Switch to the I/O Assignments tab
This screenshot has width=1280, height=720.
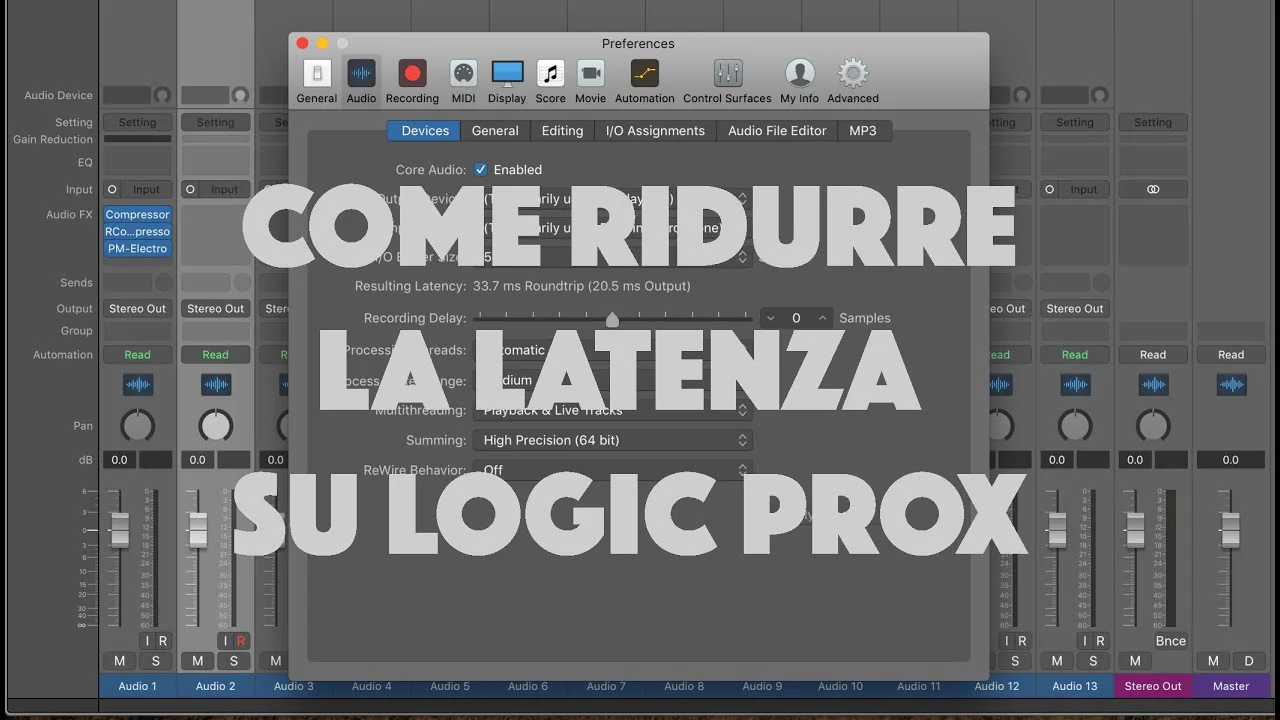click(x=655, y=131)
